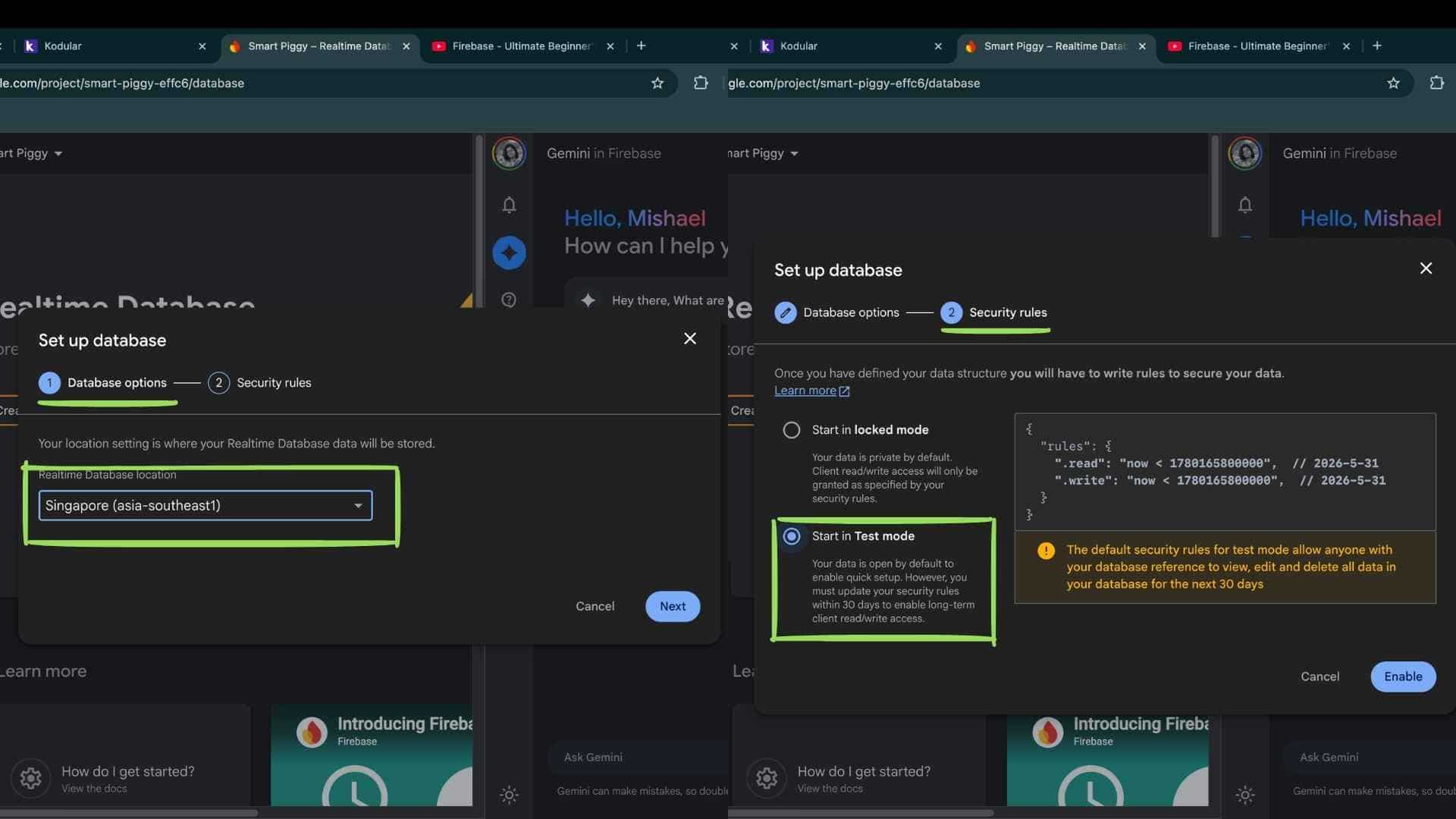The height and width of the screenshot is (819, 1456).
Task: Open 'How do I get started?' in right console
Action: coord(864,771)
